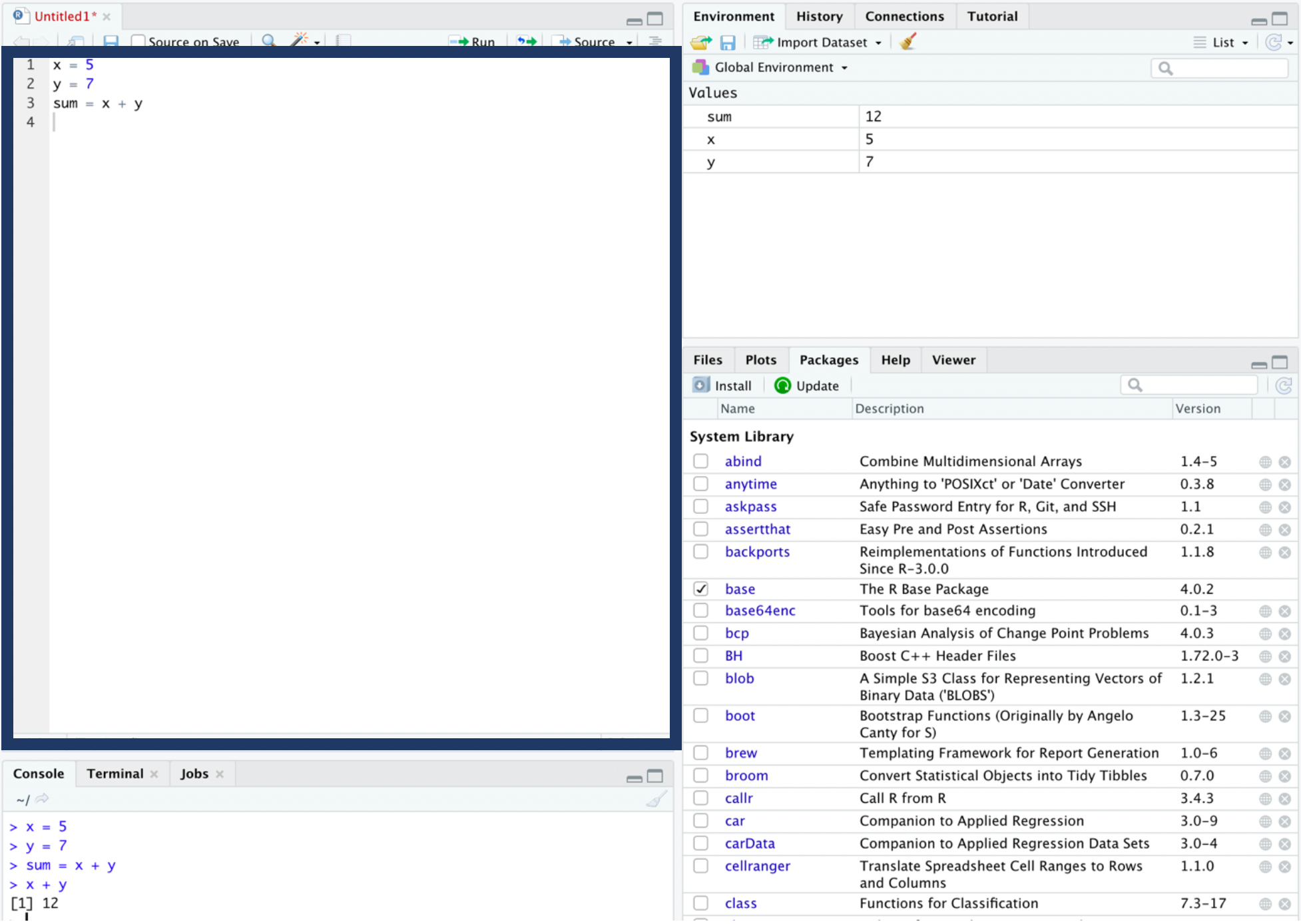Check the boot package to load it

(700, 715)
